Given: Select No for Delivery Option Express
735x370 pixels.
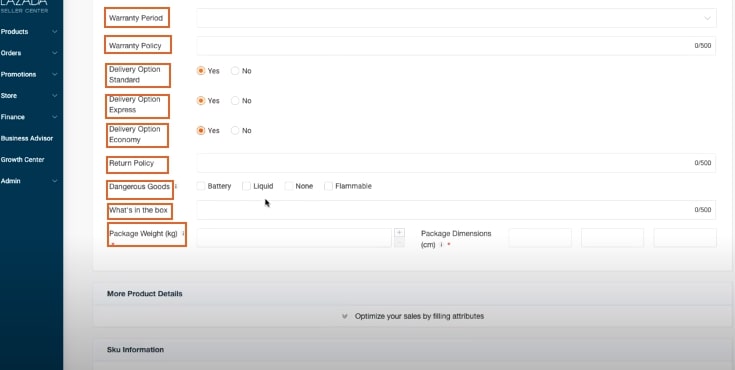Looking at the screenshot, I should [x=235, y=101].
